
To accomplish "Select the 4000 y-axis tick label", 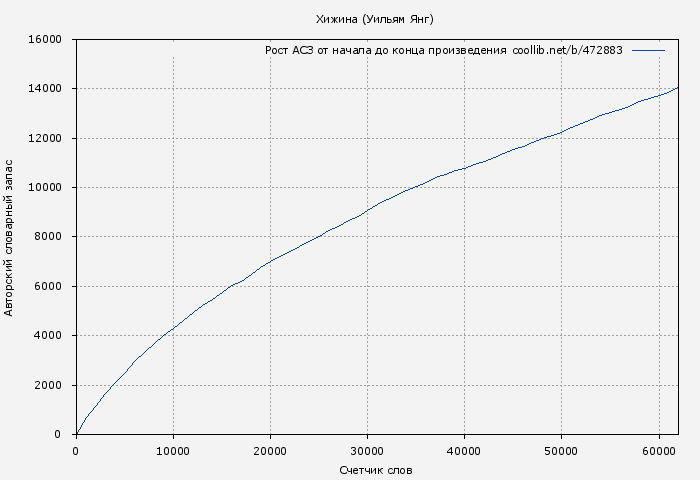I will (49, 336).
